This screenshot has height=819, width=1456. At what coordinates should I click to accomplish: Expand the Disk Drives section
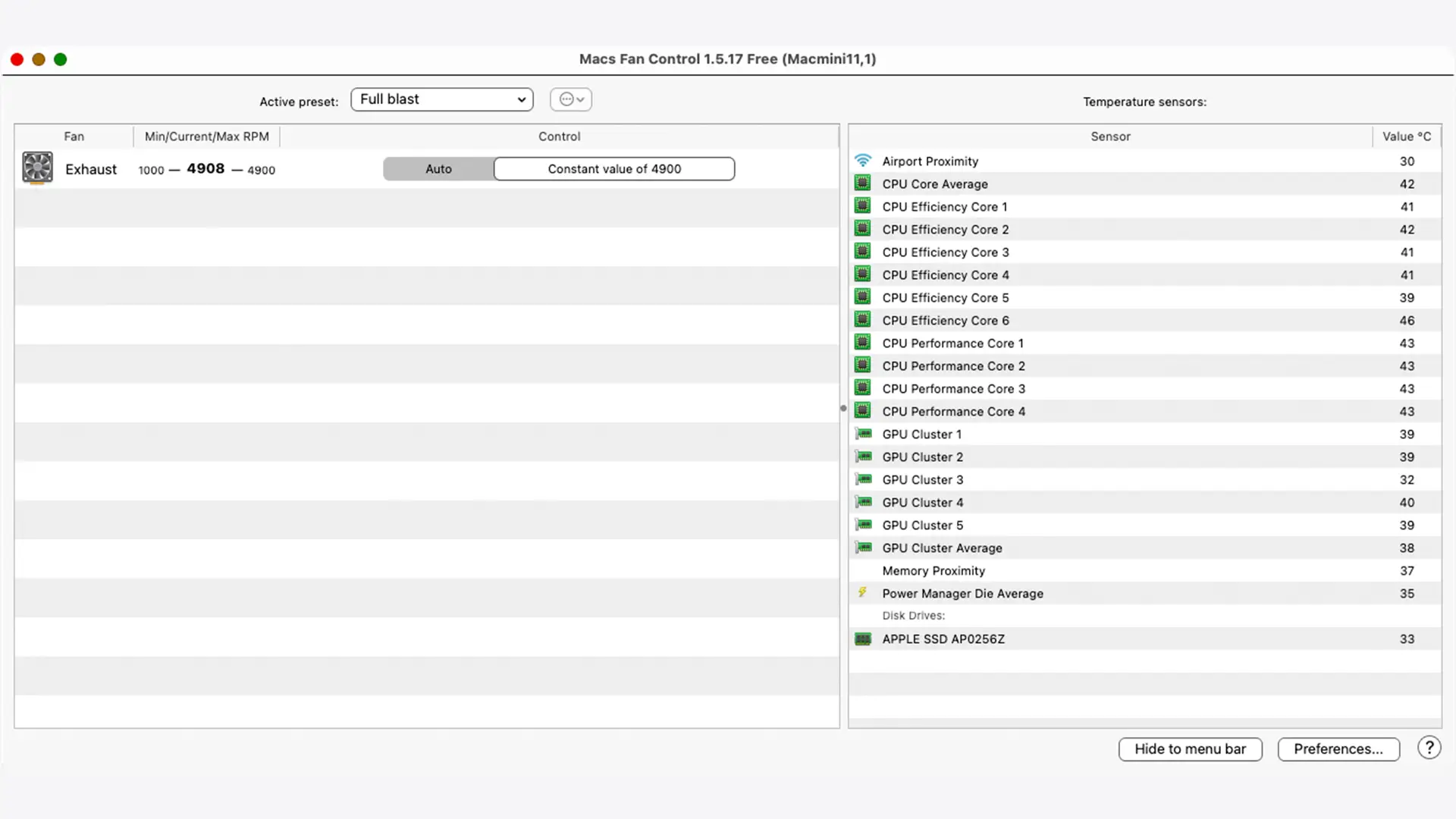pyautogui.click(x=912, y=615)
